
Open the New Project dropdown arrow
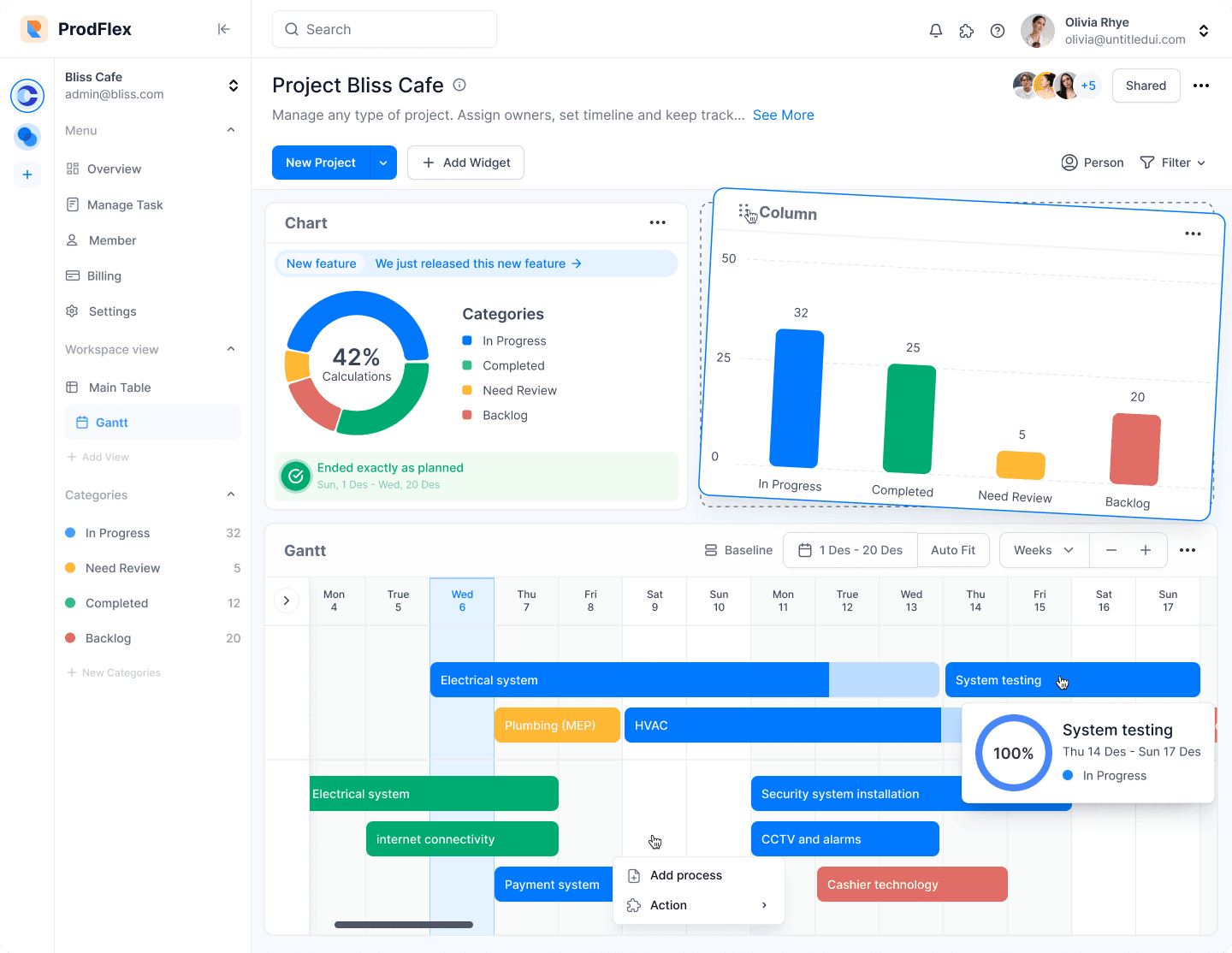(x=383, y=163)
